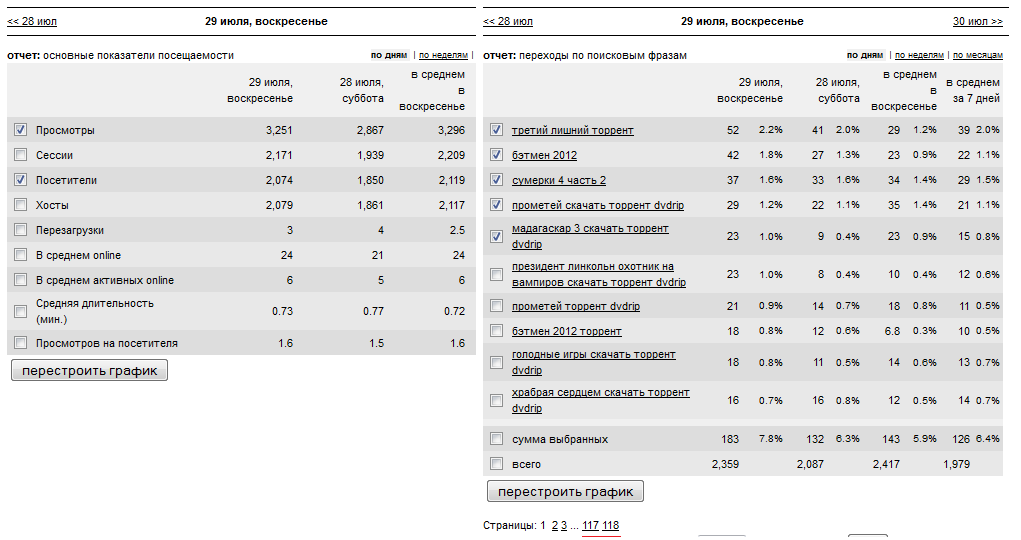Open the бэтмен 2012 торрент link
This screenshot has width=1021, height=540.
point(566,332)
